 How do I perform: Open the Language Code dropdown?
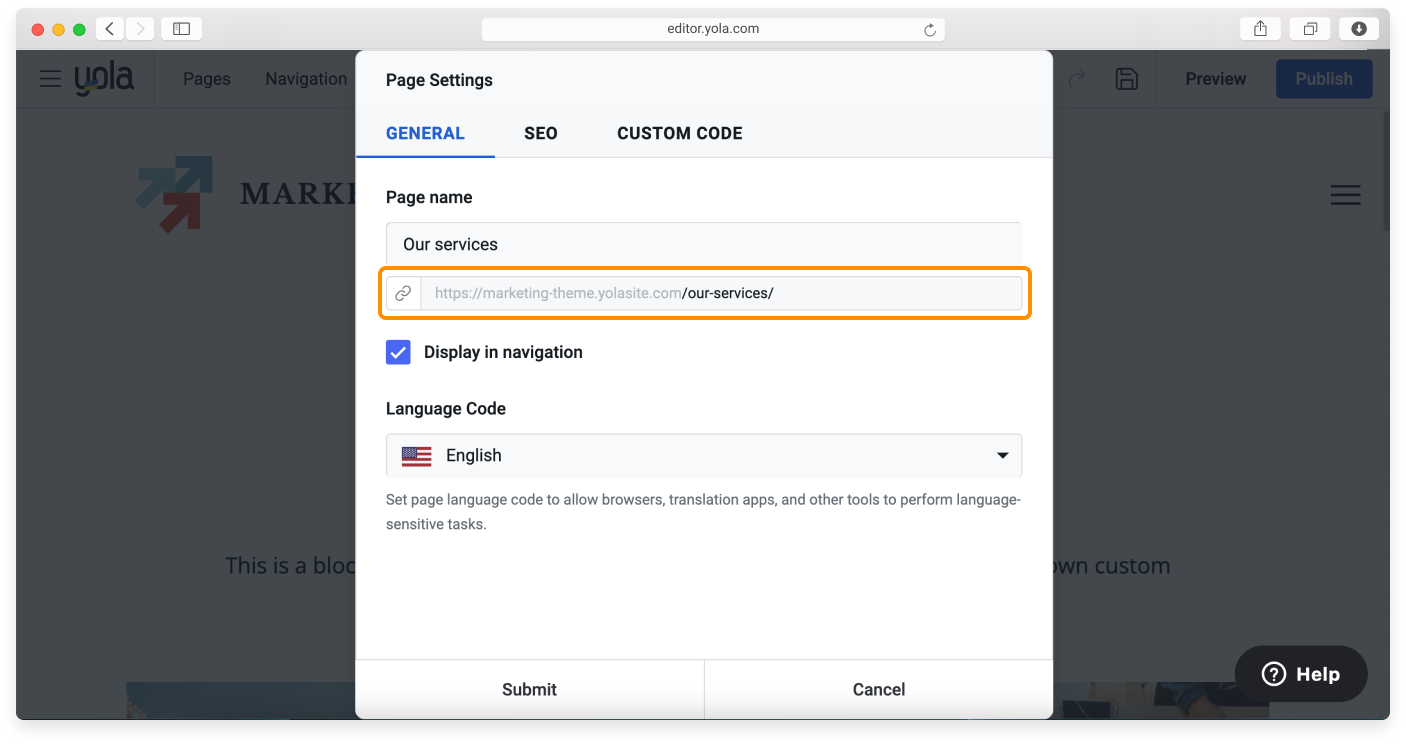(x=703, y=455)
